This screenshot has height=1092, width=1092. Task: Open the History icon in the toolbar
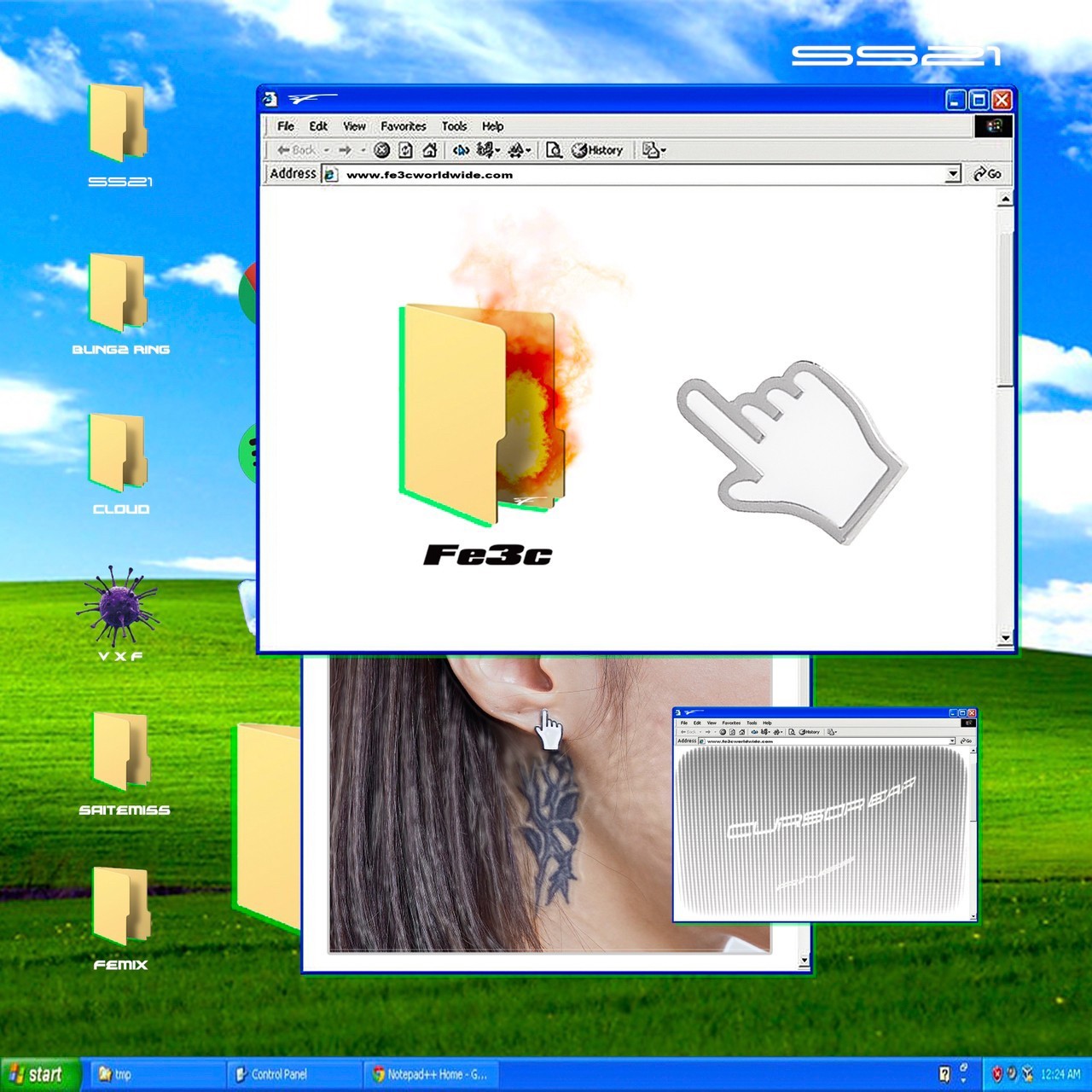(x=597, y=149)
